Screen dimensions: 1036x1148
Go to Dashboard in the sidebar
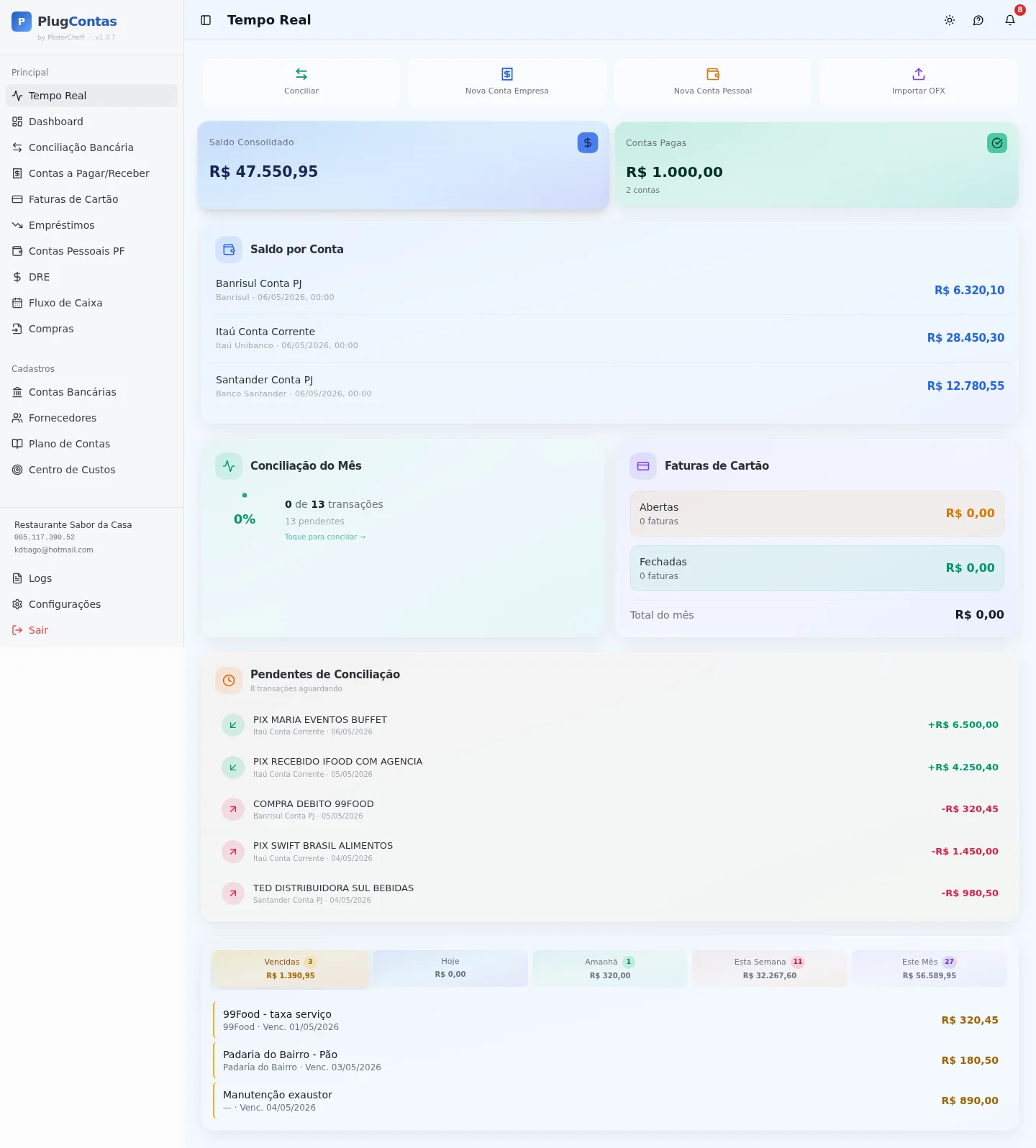pyautogui.click(x=91, y=122)
